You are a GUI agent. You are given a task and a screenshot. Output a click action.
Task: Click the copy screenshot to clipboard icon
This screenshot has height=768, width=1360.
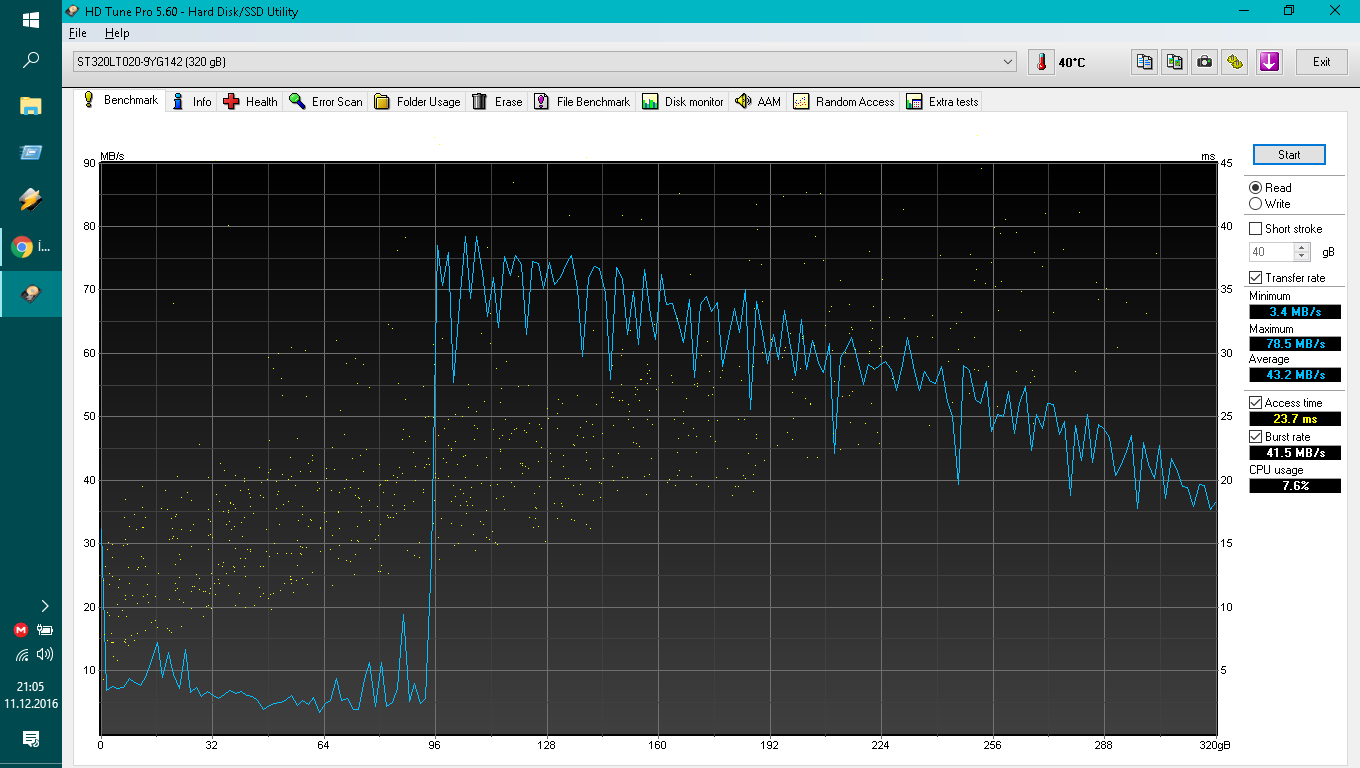[1175, 62]
